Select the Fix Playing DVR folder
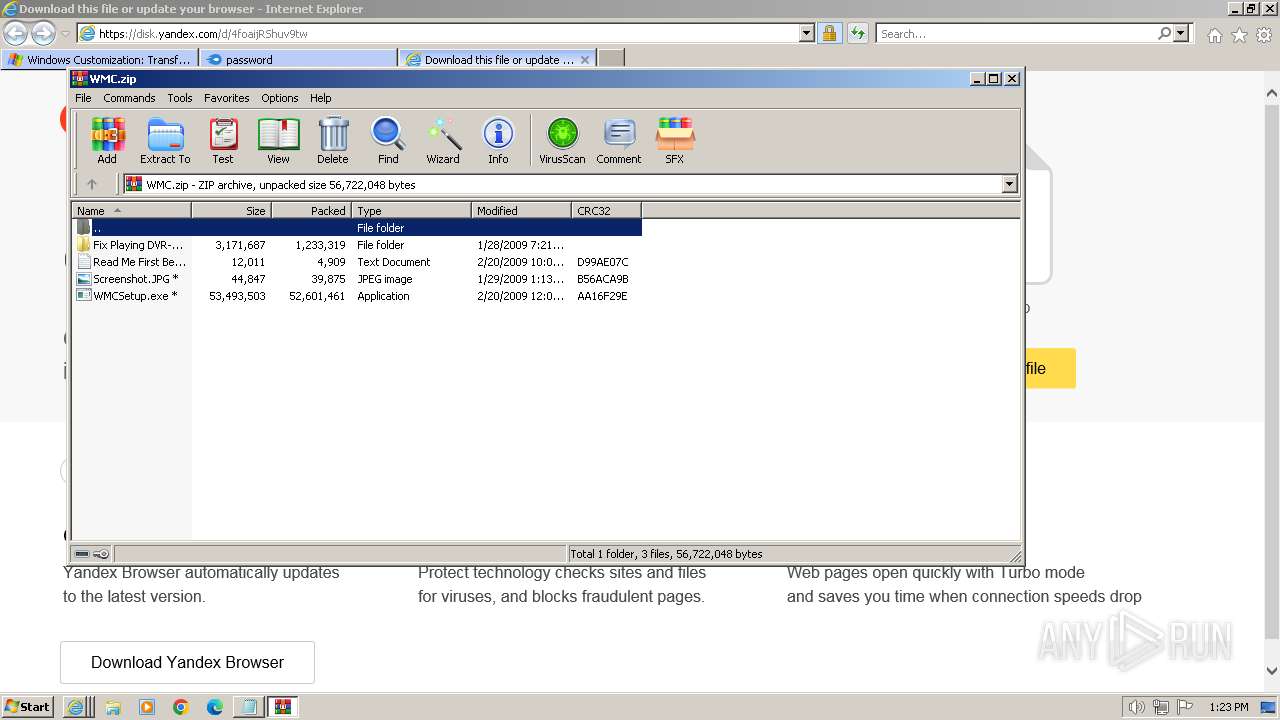 tap(357, 245)
